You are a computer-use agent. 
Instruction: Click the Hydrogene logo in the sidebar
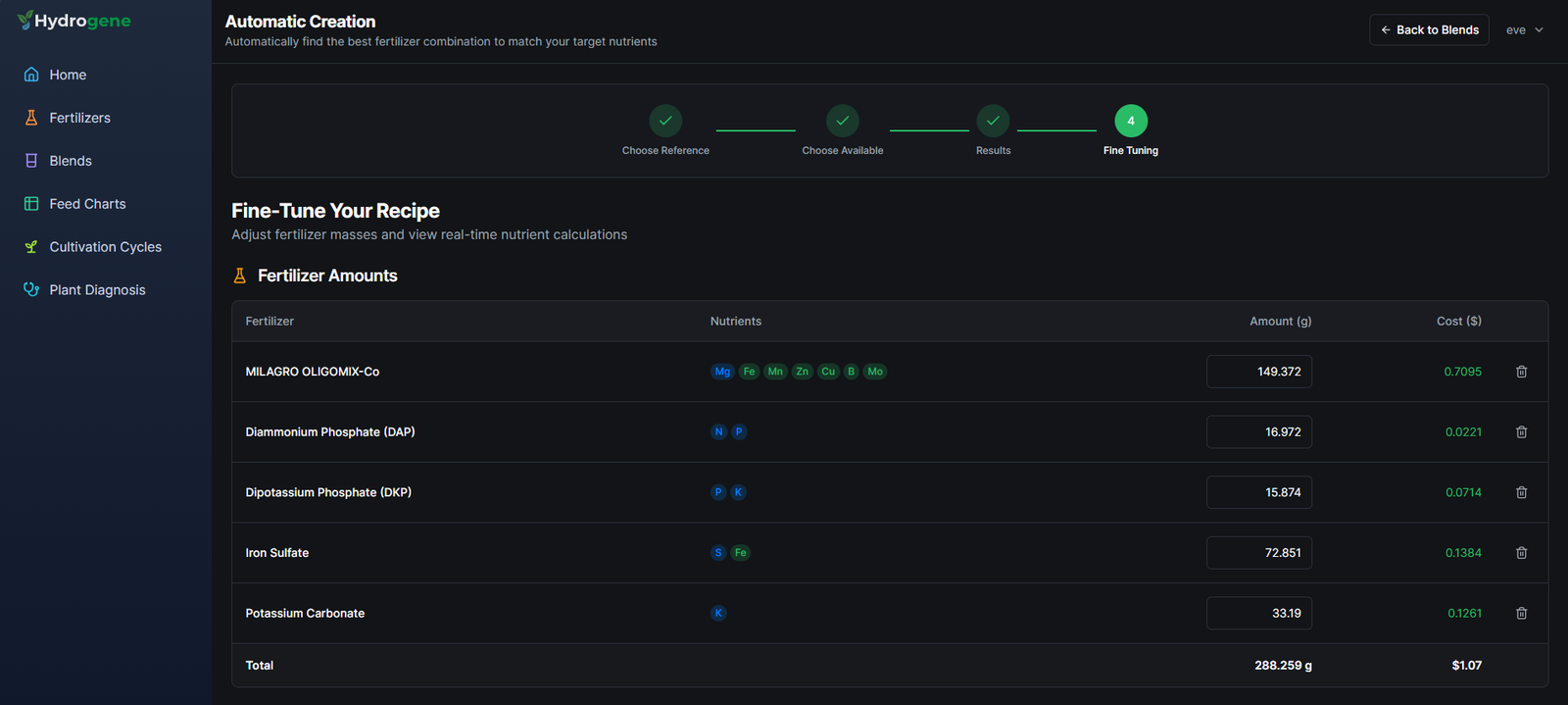73,21
